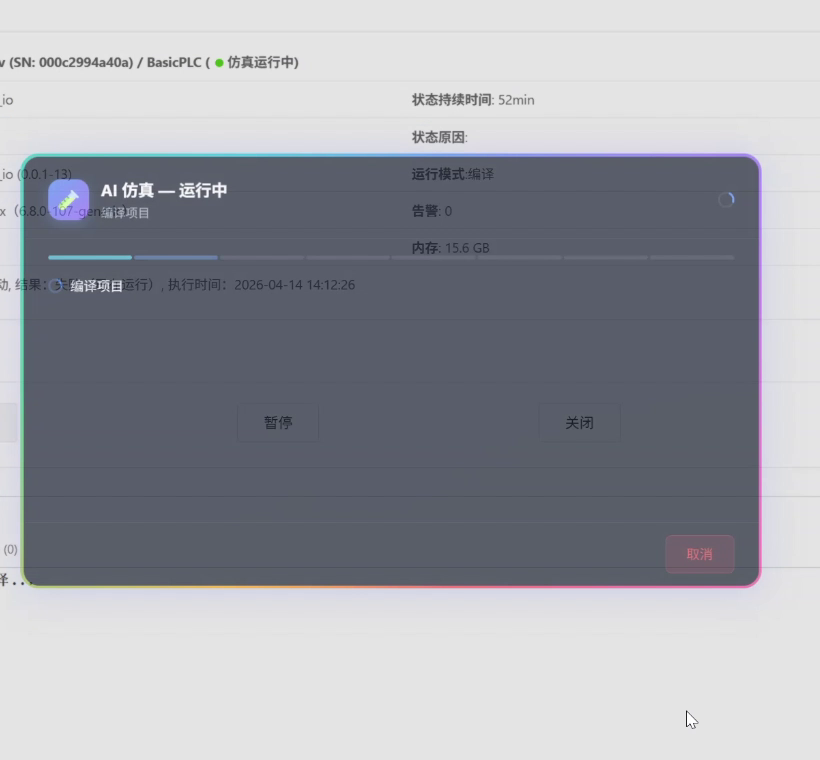
Task: Click execution time 2026-04-14 14:12:26
Action: (294, 285)
